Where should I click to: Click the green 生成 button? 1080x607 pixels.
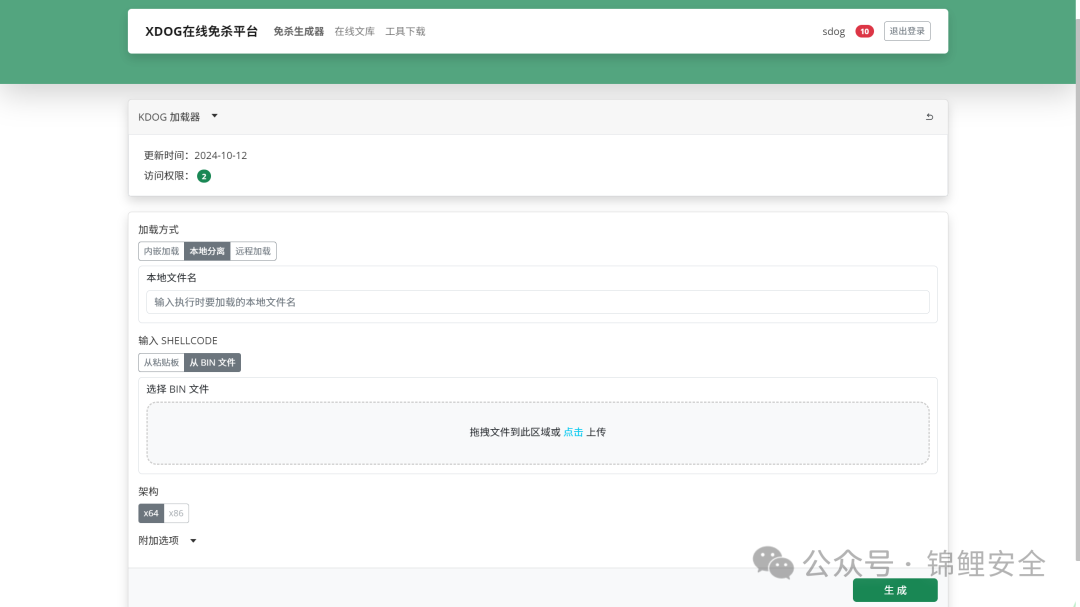click(895, 590)
